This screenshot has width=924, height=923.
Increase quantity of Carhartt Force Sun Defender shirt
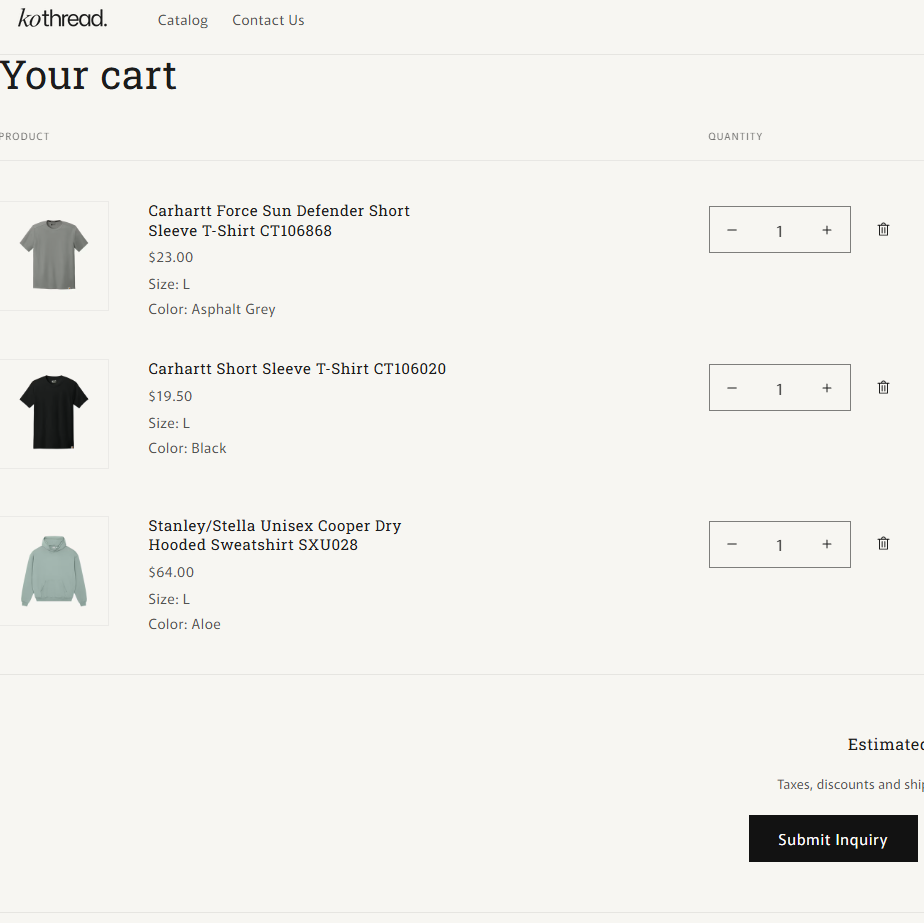[x=826, y=230]
